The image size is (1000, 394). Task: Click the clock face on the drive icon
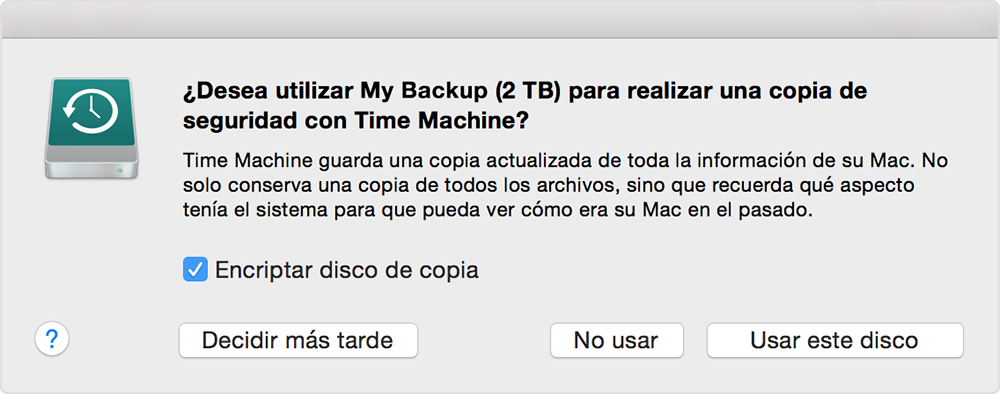coord(92,112)
